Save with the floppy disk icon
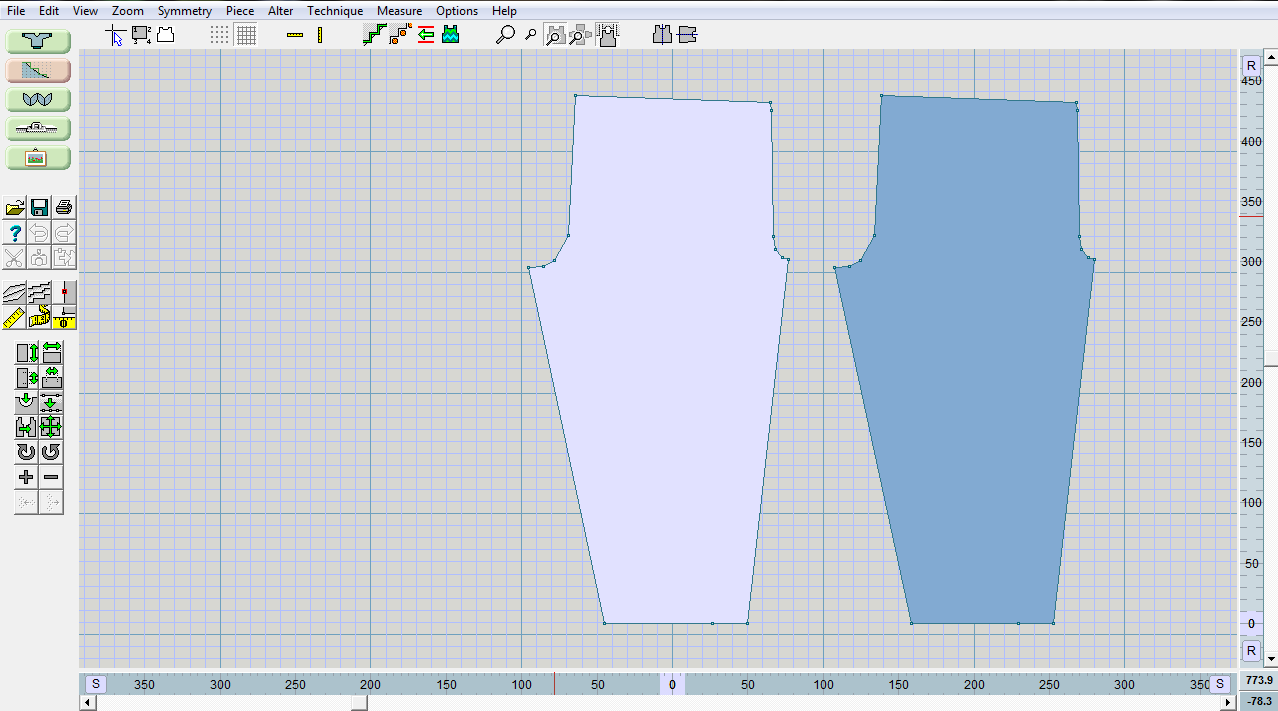This screenshot has height=711, width=1278. point(40,207)
